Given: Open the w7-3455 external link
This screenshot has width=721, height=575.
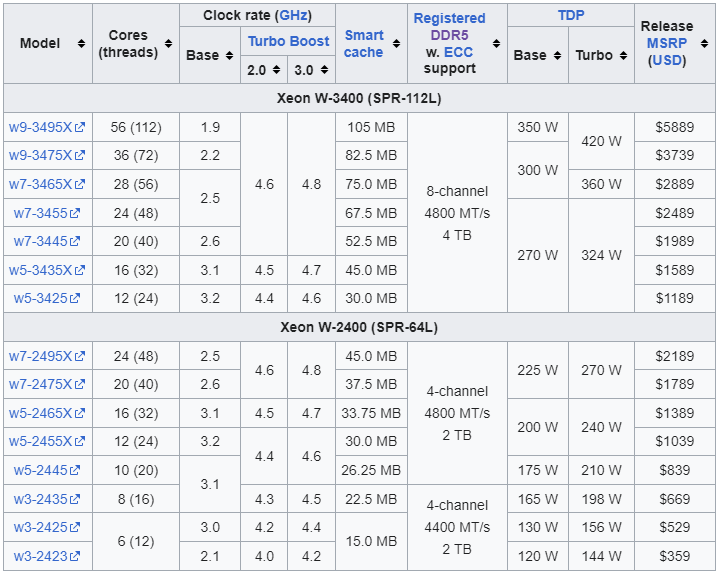Looking at the screenshot, I should click(46, 213).
